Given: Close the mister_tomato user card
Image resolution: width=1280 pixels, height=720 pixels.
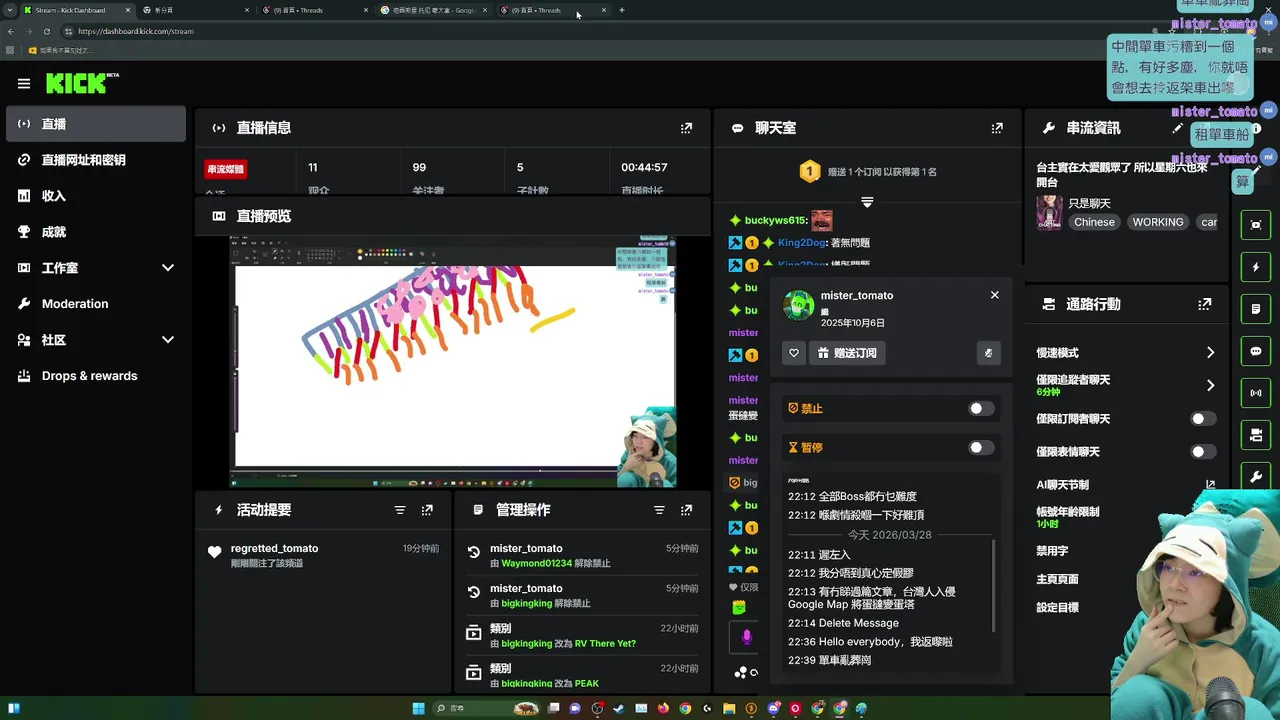Looking at the screenshot, I should pyautogui.click(x=995, y=295).
